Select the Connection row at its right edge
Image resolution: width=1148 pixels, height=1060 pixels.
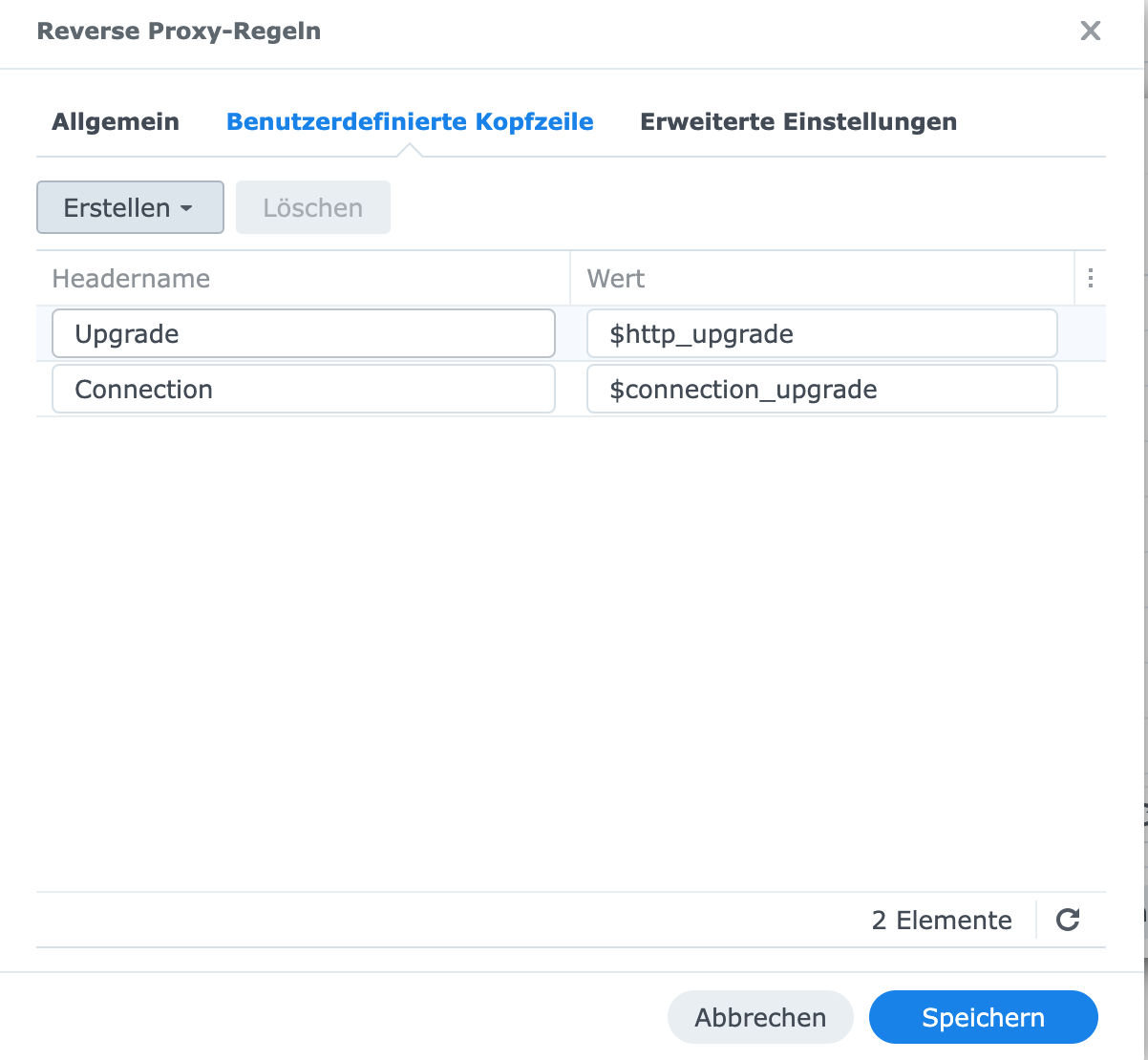1082,390
